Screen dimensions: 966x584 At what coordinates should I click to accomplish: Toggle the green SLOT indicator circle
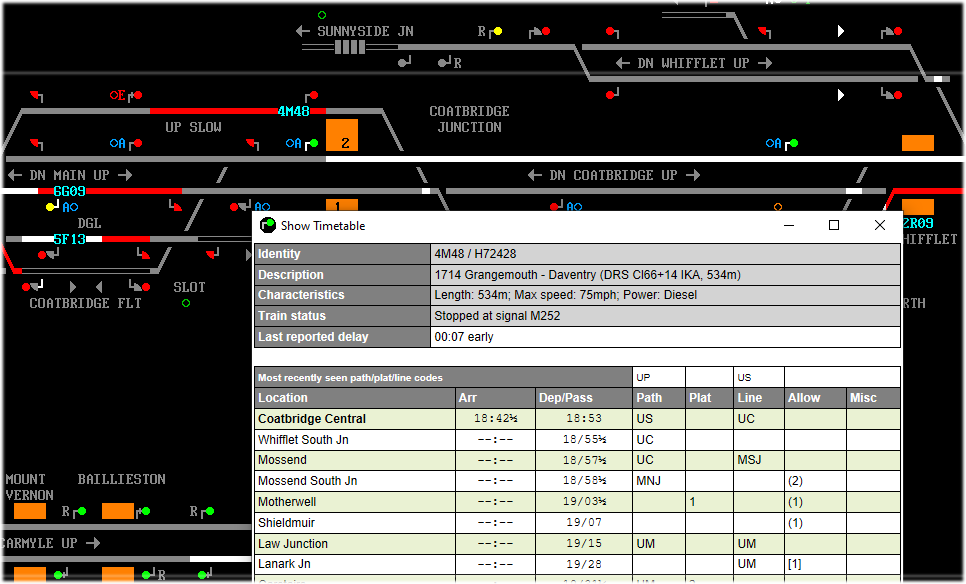click(x=186, y=303)
